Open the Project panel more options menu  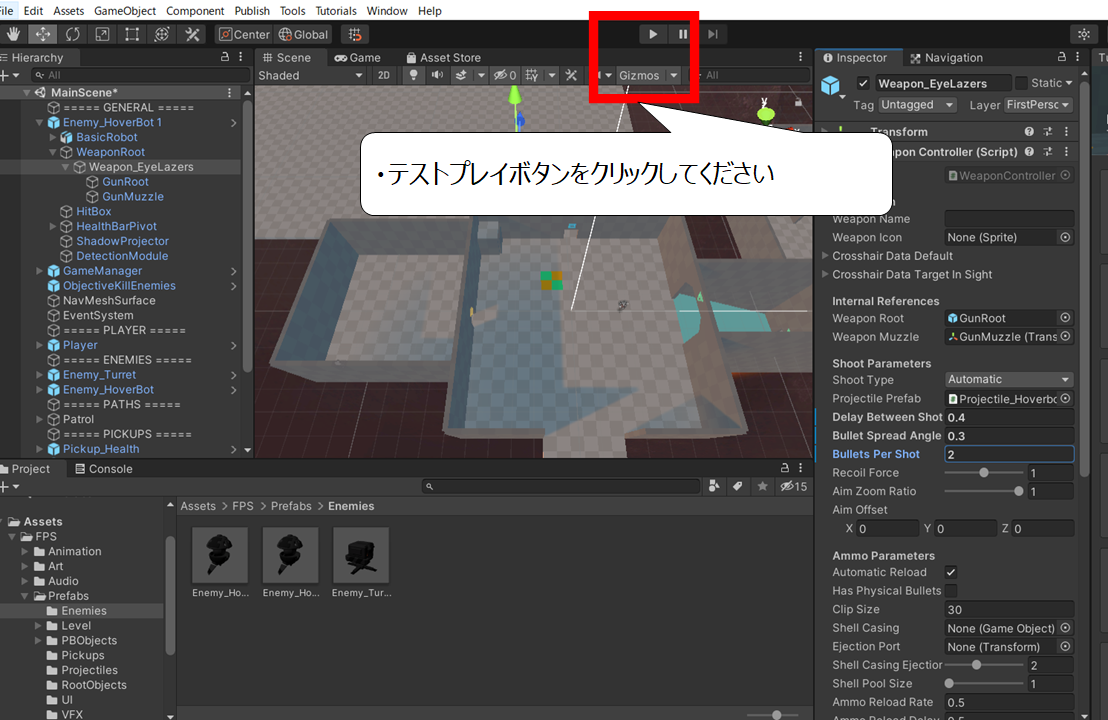pyautogui.click(x=800, y=468)
